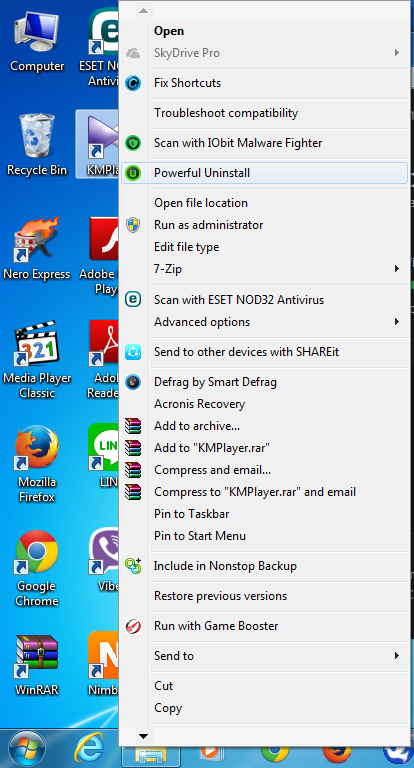
Task: Click WinRAR icon beside Add to archive
Action: click(133, 426)
